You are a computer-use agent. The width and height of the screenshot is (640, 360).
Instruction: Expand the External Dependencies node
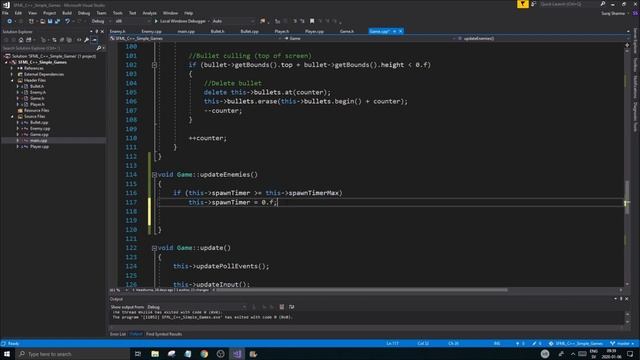click(12, 74)
